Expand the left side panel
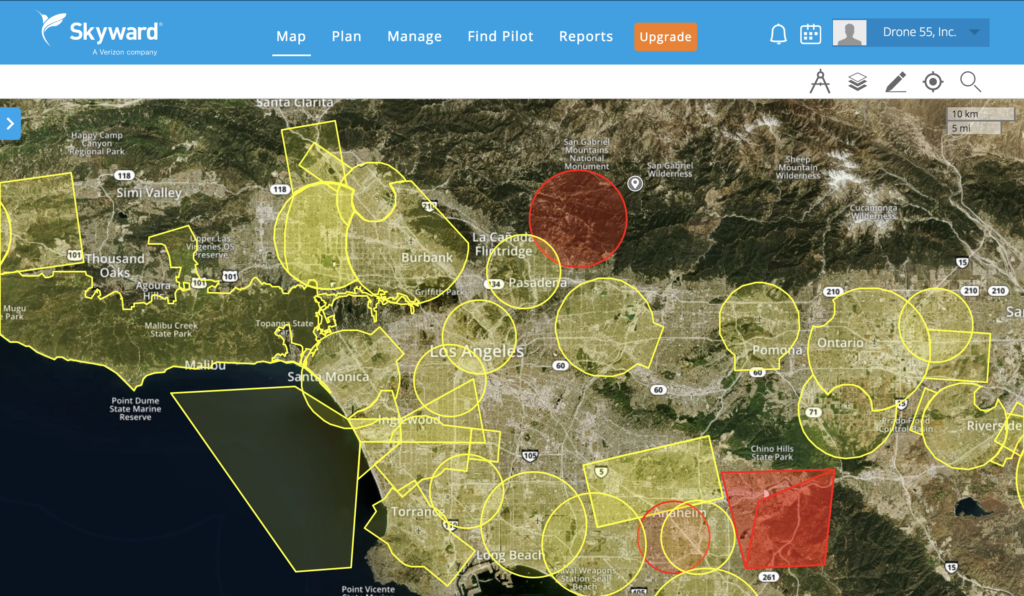The image size is (1024, 596). pos(10,124)
